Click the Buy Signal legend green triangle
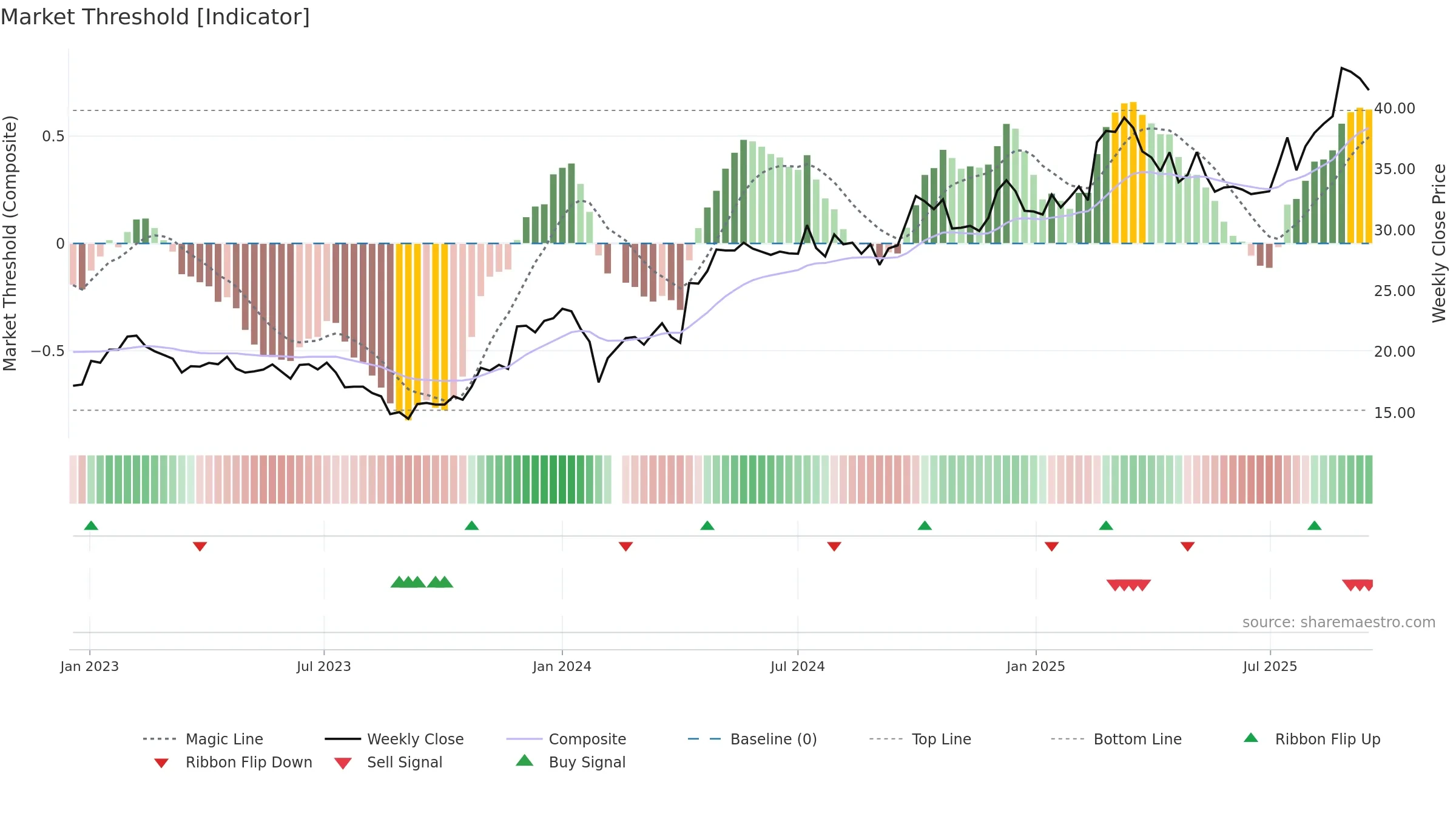This screenshot has height=819, width=1456. tap(525, 761)
